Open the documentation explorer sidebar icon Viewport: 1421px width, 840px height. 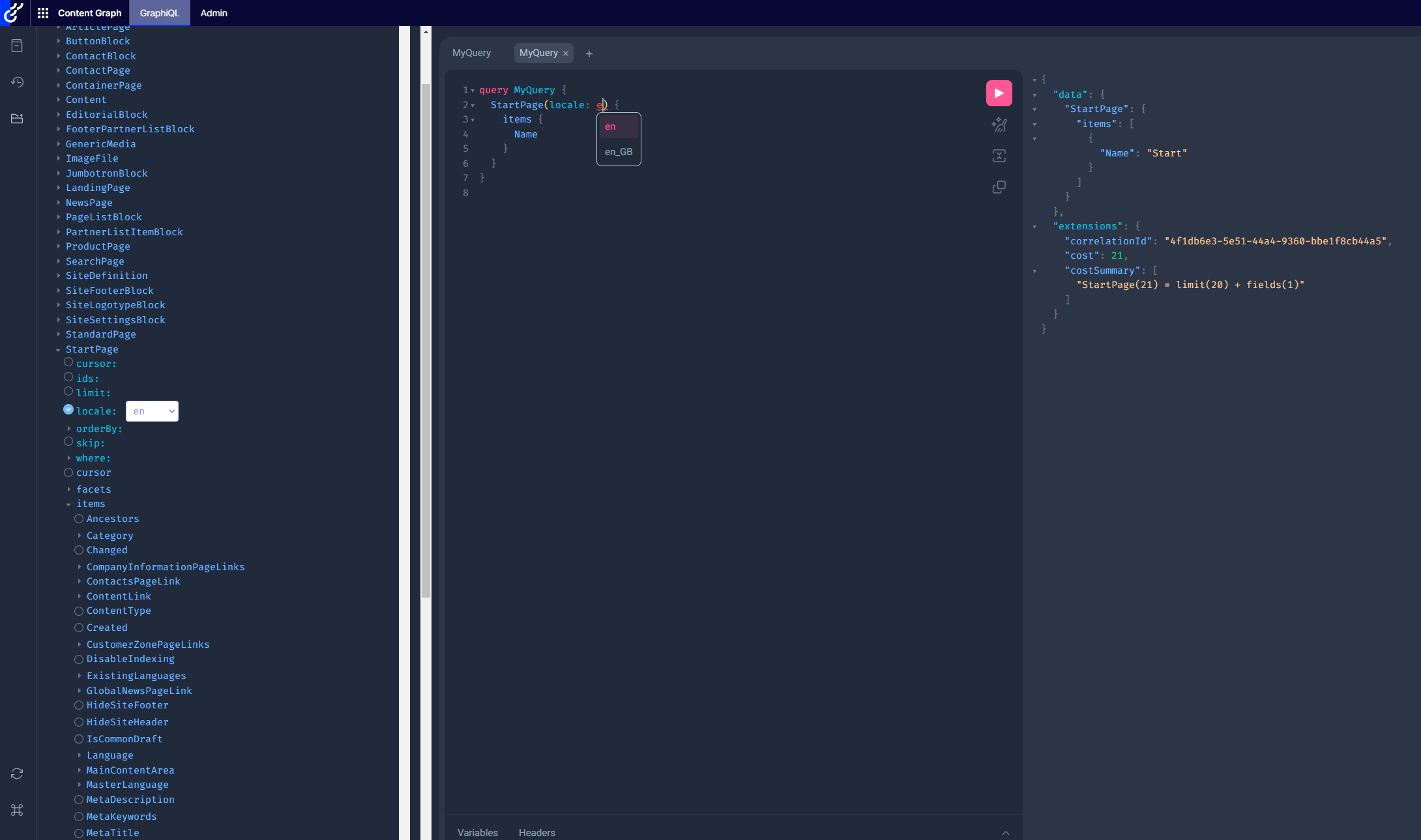click(x=18, y=46)
